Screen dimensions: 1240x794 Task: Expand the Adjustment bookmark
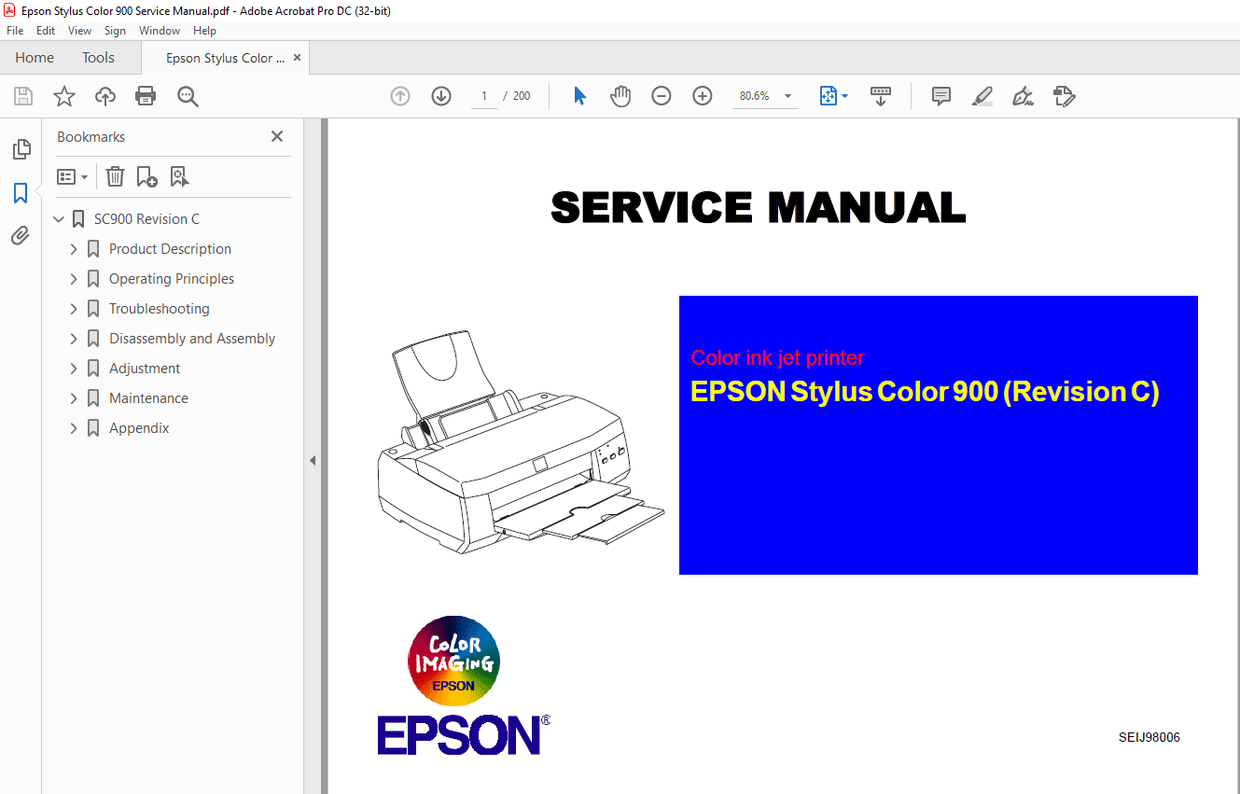pos(73,368)
